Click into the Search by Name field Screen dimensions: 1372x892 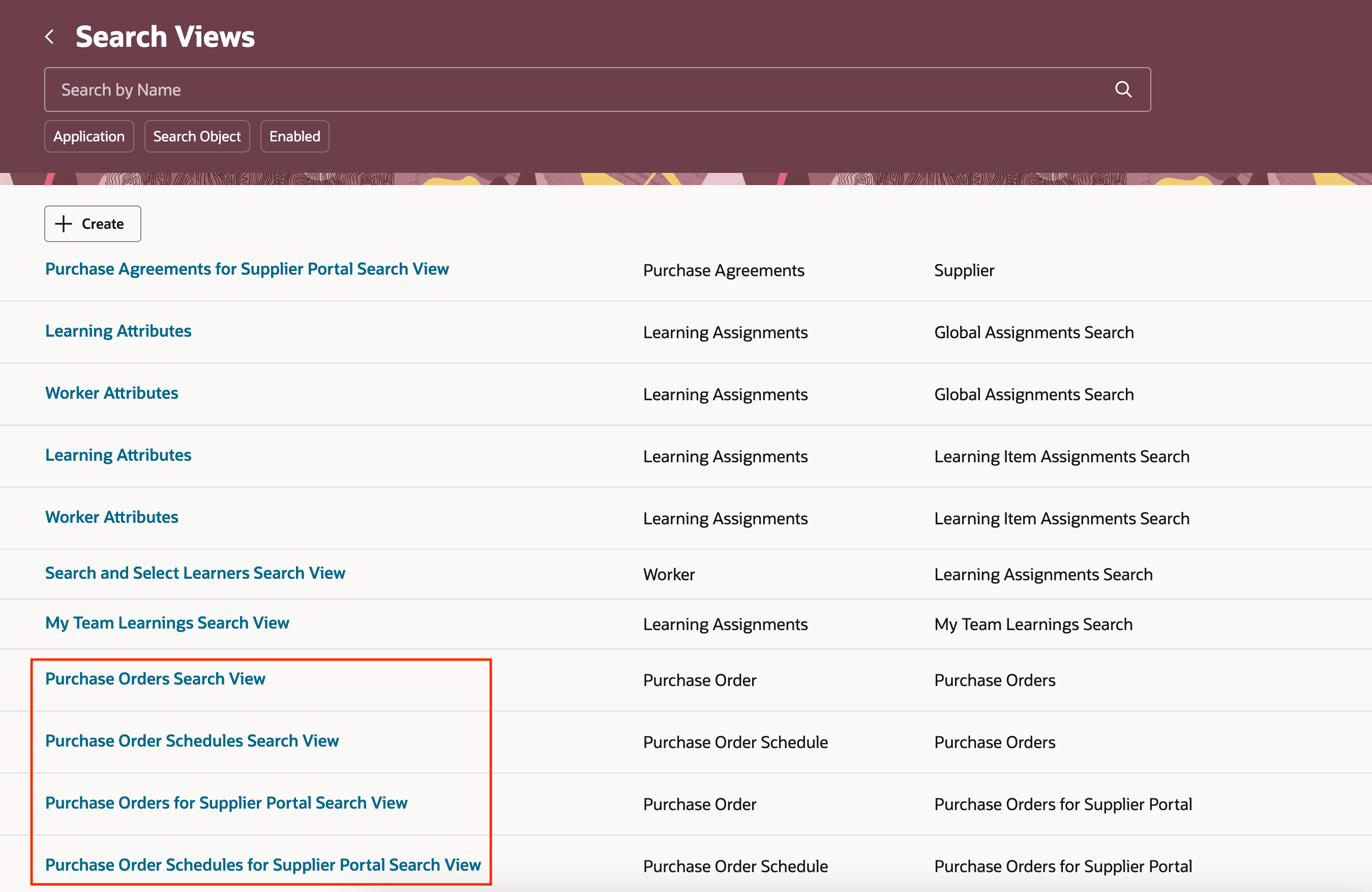[346, 90]
